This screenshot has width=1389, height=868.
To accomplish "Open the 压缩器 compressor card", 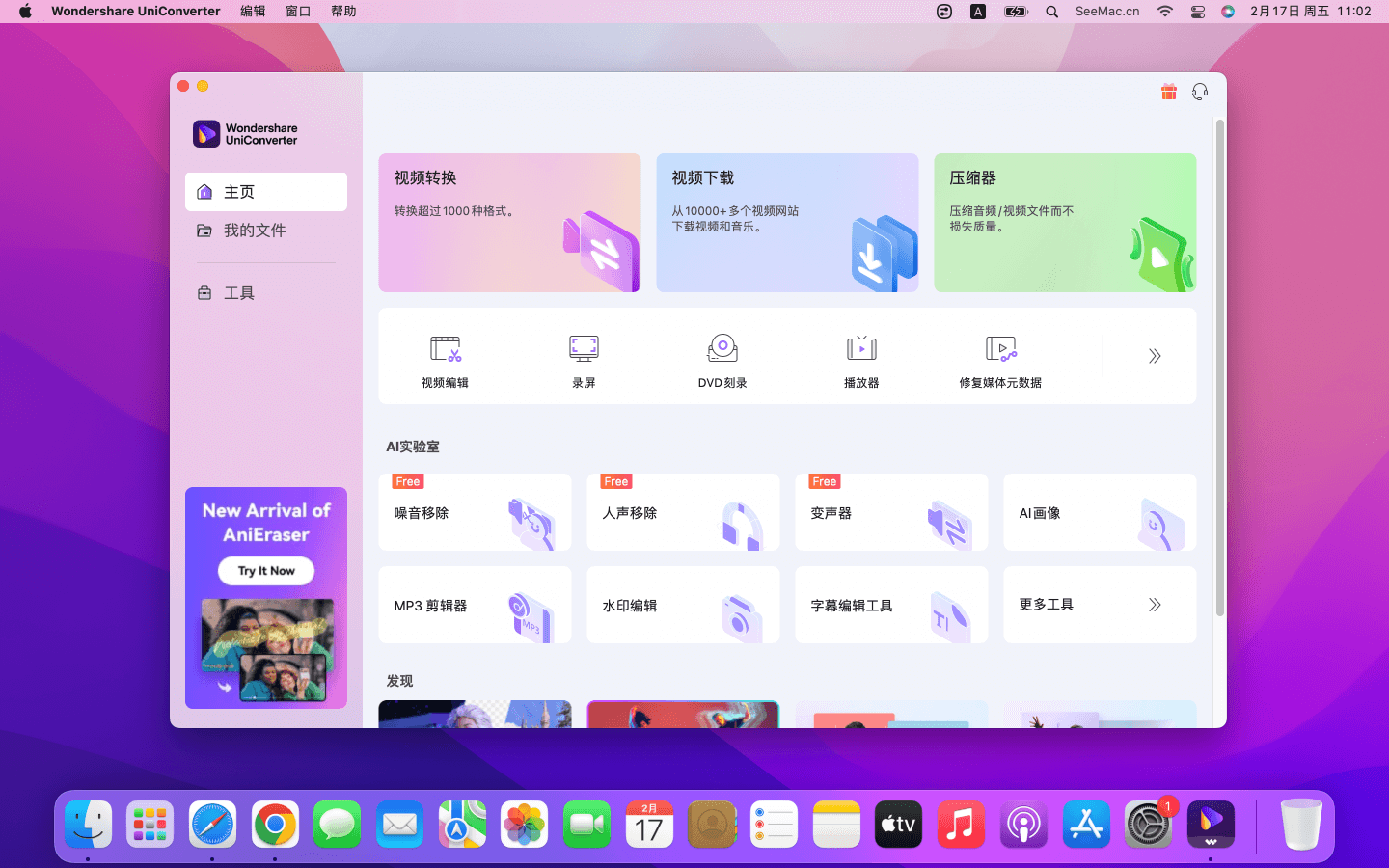I will pos(1065,223).
